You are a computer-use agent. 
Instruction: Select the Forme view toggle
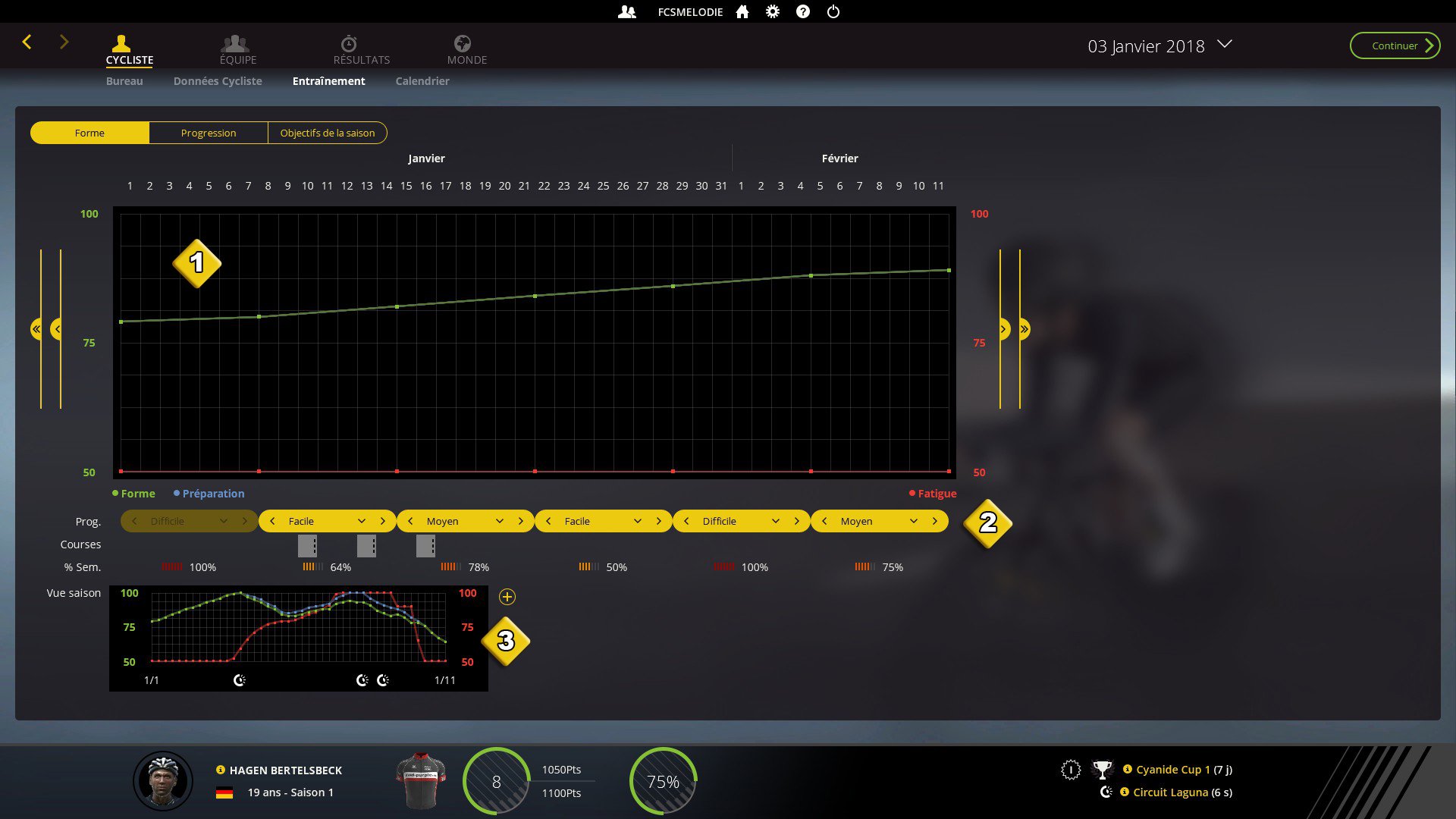[89, 133]
